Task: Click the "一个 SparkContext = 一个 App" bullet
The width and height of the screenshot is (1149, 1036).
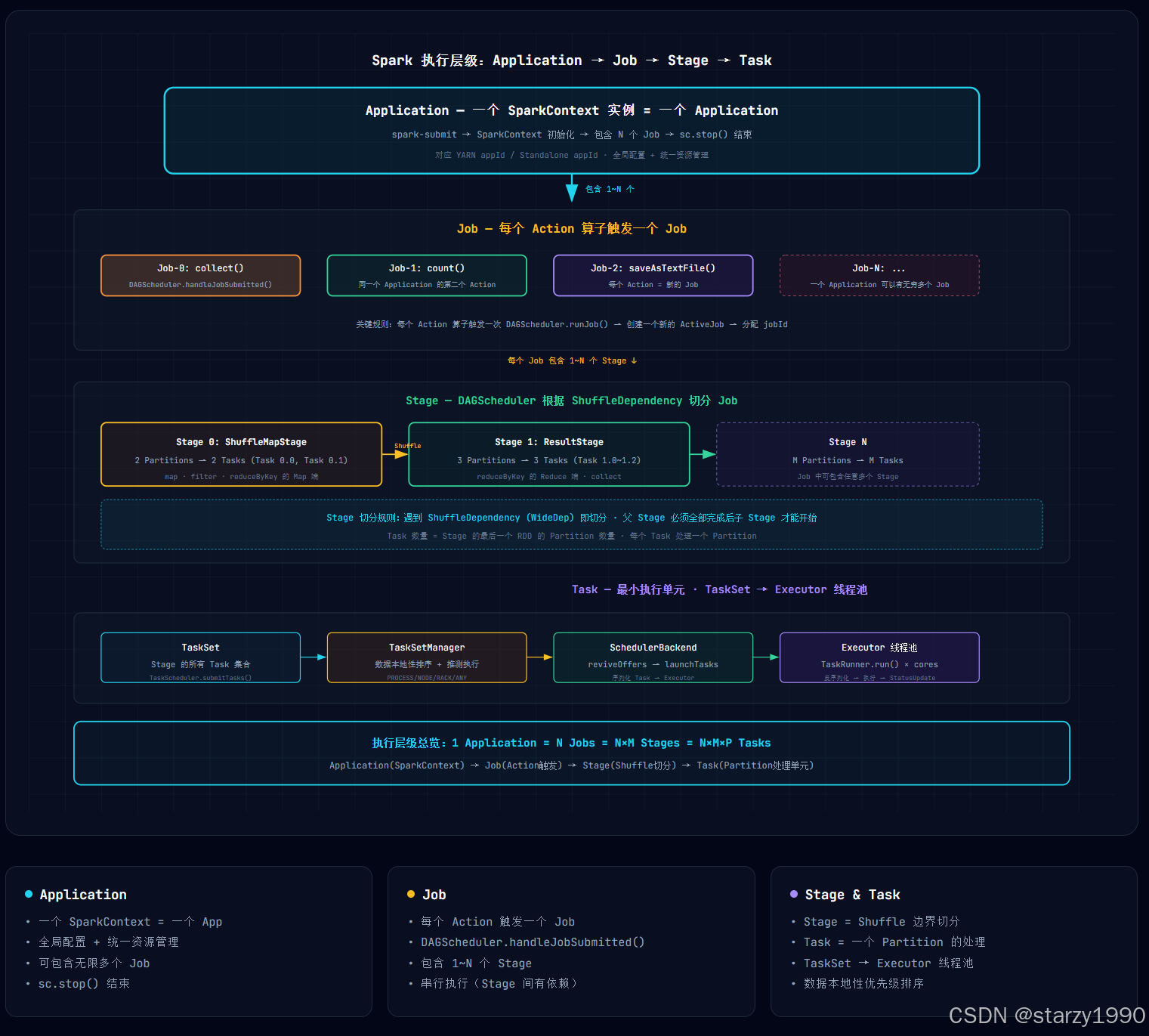Action: pyautogui.click(x=131, y=922)
